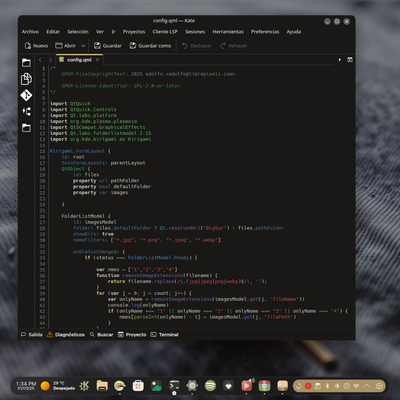
Task: Click the quick-open diamond icon near tab bar
Action: point(340,60)
